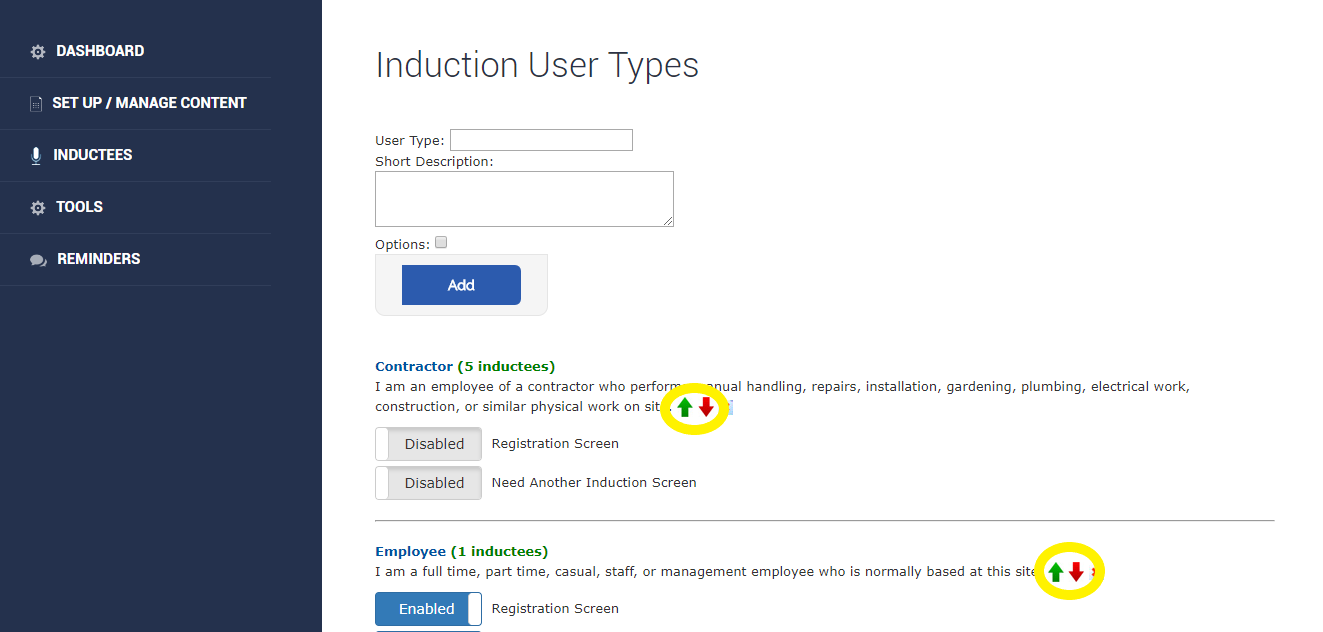Open the Employee user type link
This screenshot has width=1323, height=632.
coord(410,552)
